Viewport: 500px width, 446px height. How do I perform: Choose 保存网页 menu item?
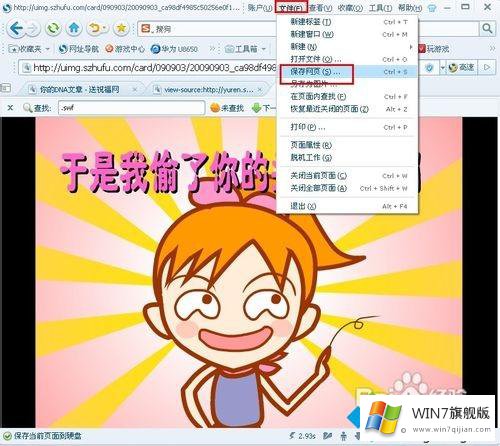pyautogui.click(x=347, y=72)
